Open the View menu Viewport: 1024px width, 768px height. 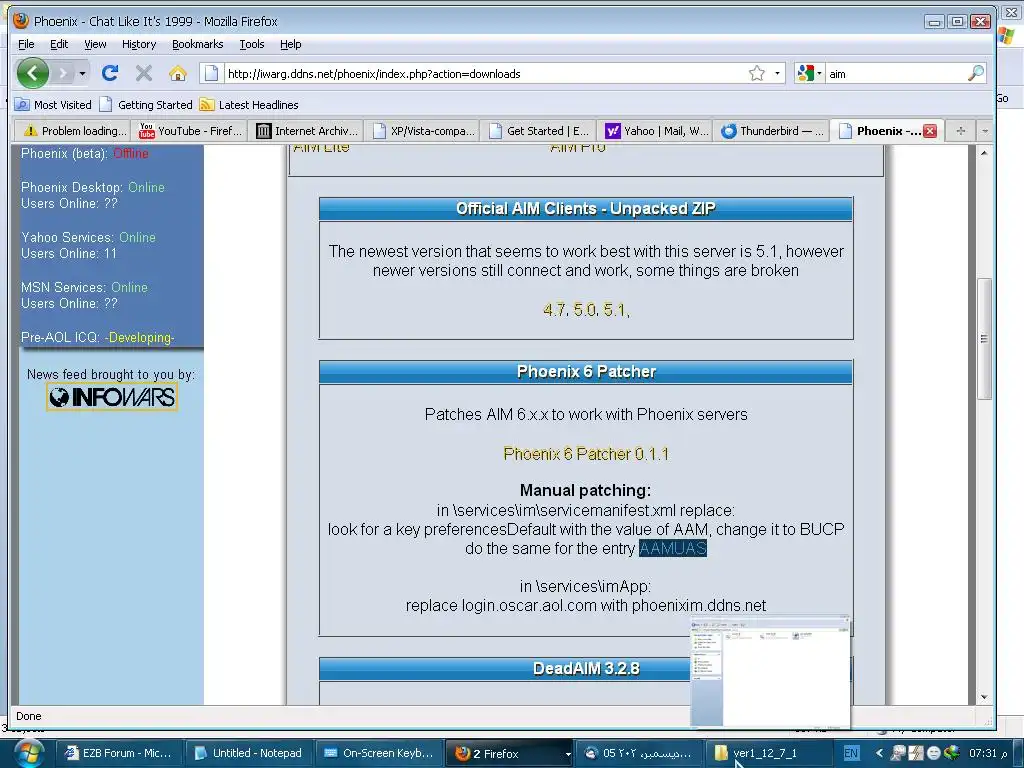(95, 44)
